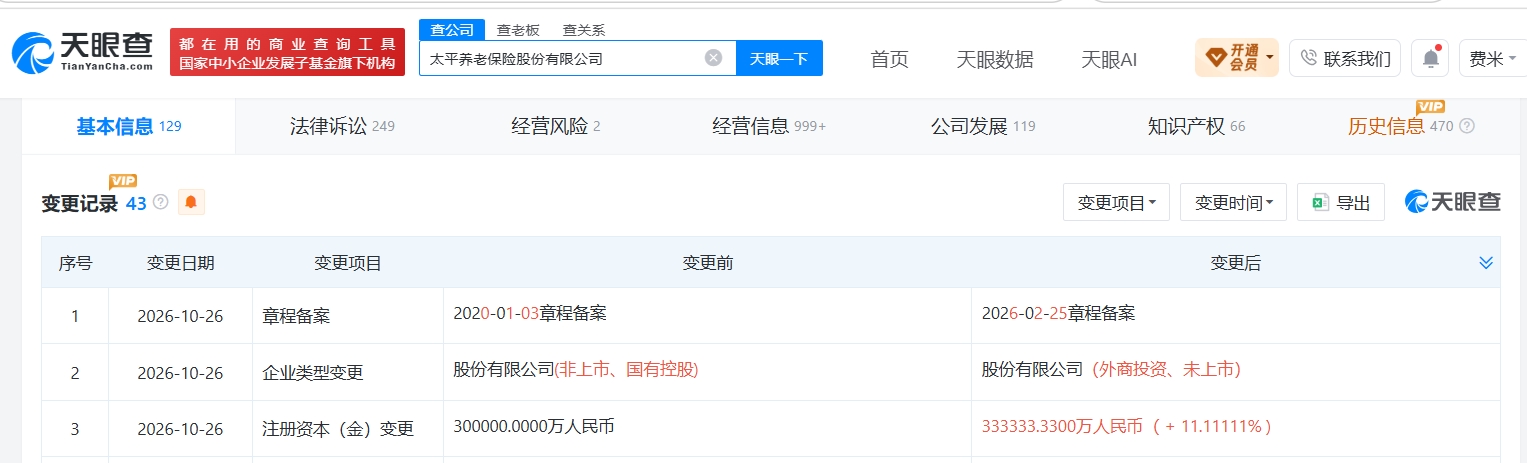
Task: Select the 查公司 search tab
Action: click(x=452, y=30)
